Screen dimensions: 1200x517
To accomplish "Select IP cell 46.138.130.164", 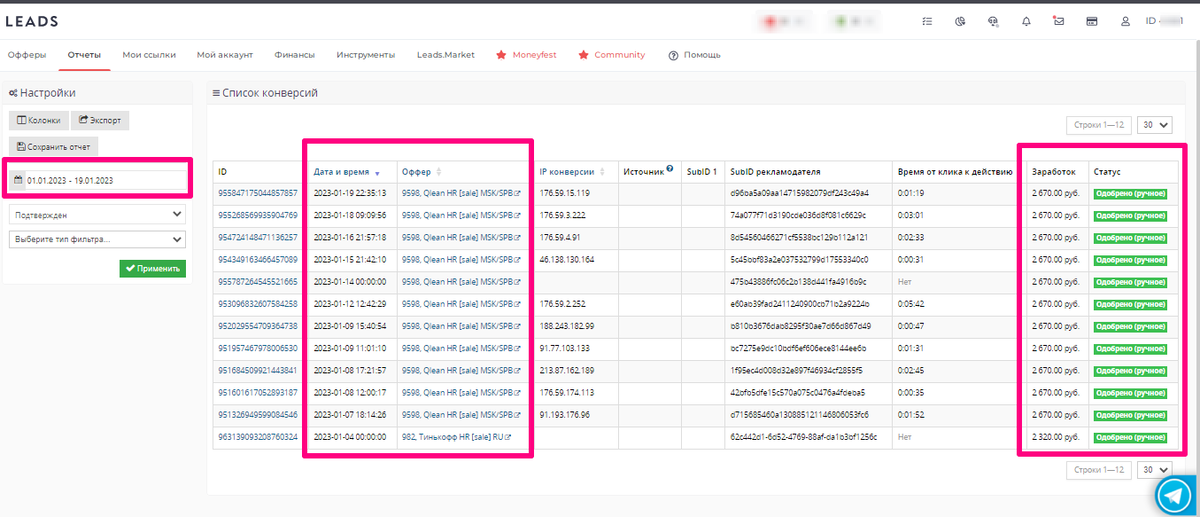I will tap(566, 259).
